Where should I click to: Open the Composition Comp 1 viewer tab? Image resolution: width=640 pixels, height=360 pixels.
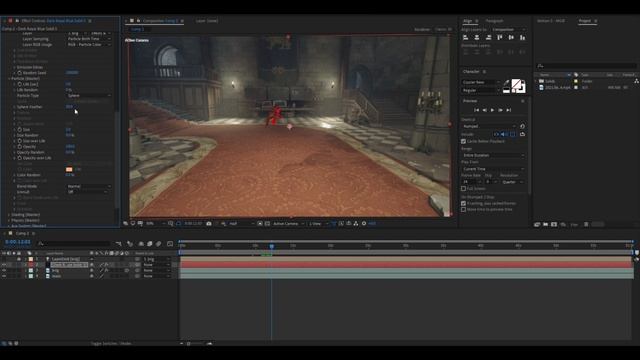tap(160, 21)
